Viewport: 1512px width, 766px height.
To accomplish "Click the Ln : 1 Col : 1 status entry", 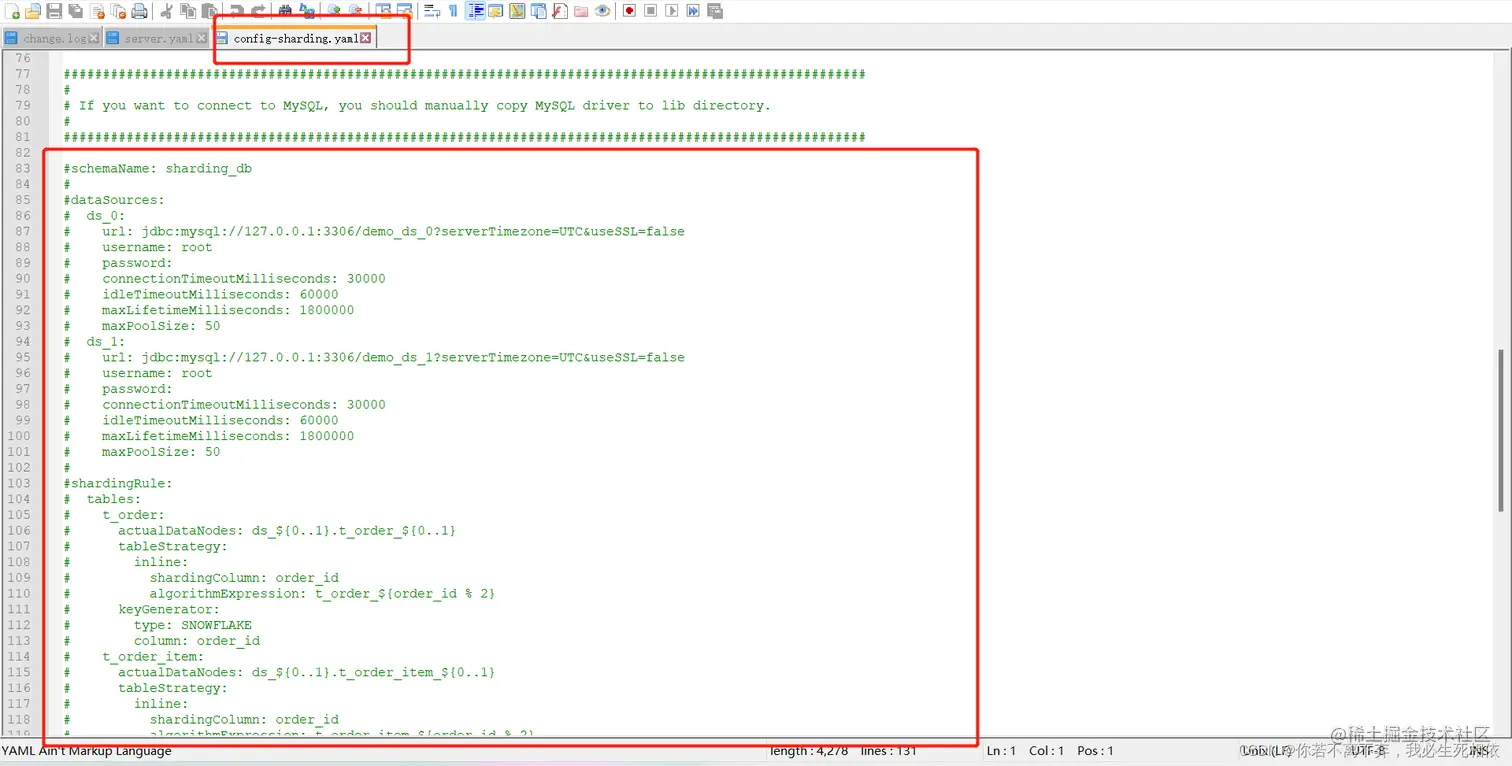I will point(1026,750).
